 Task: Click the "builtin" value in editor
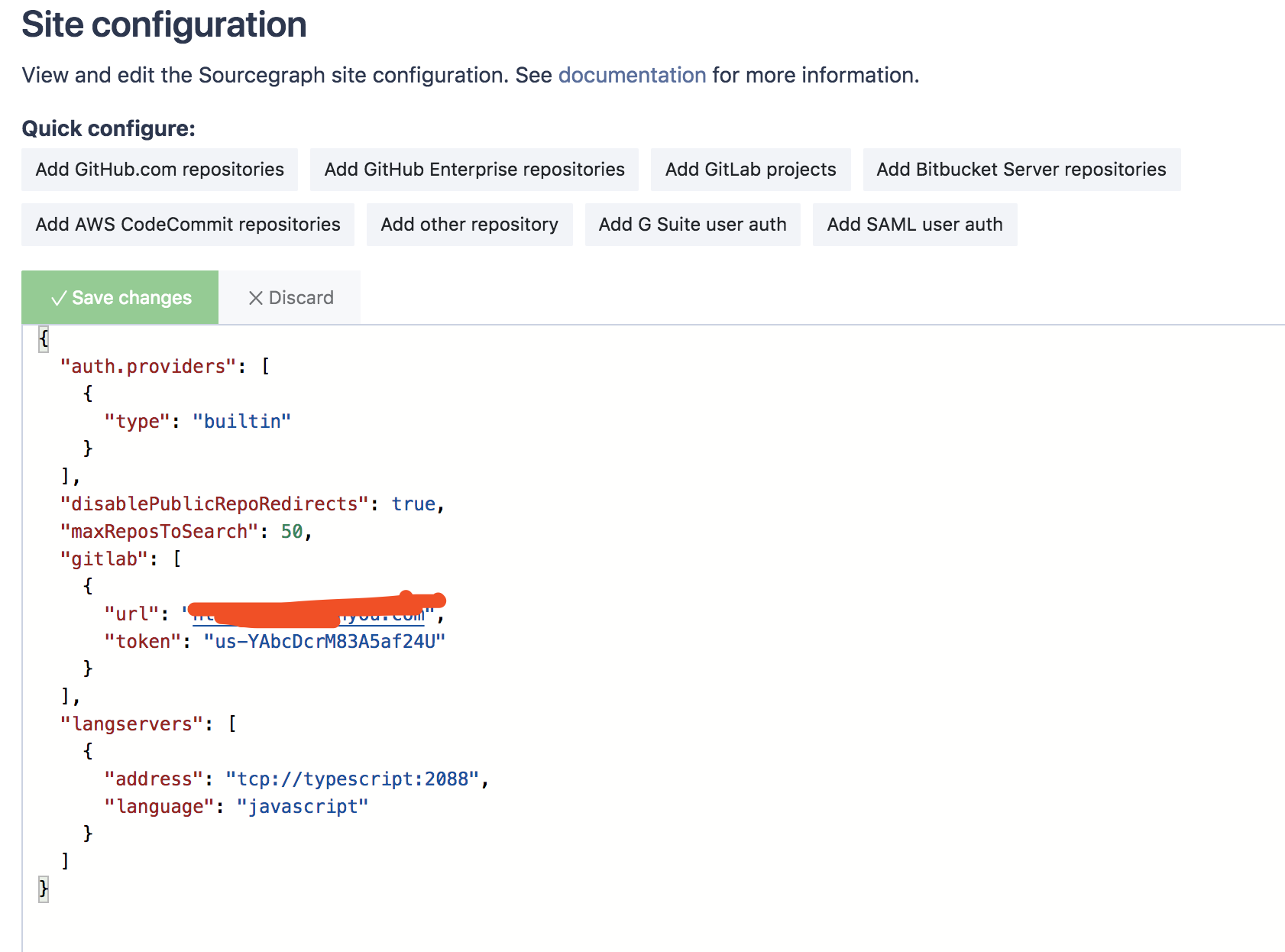click(242, 422)
